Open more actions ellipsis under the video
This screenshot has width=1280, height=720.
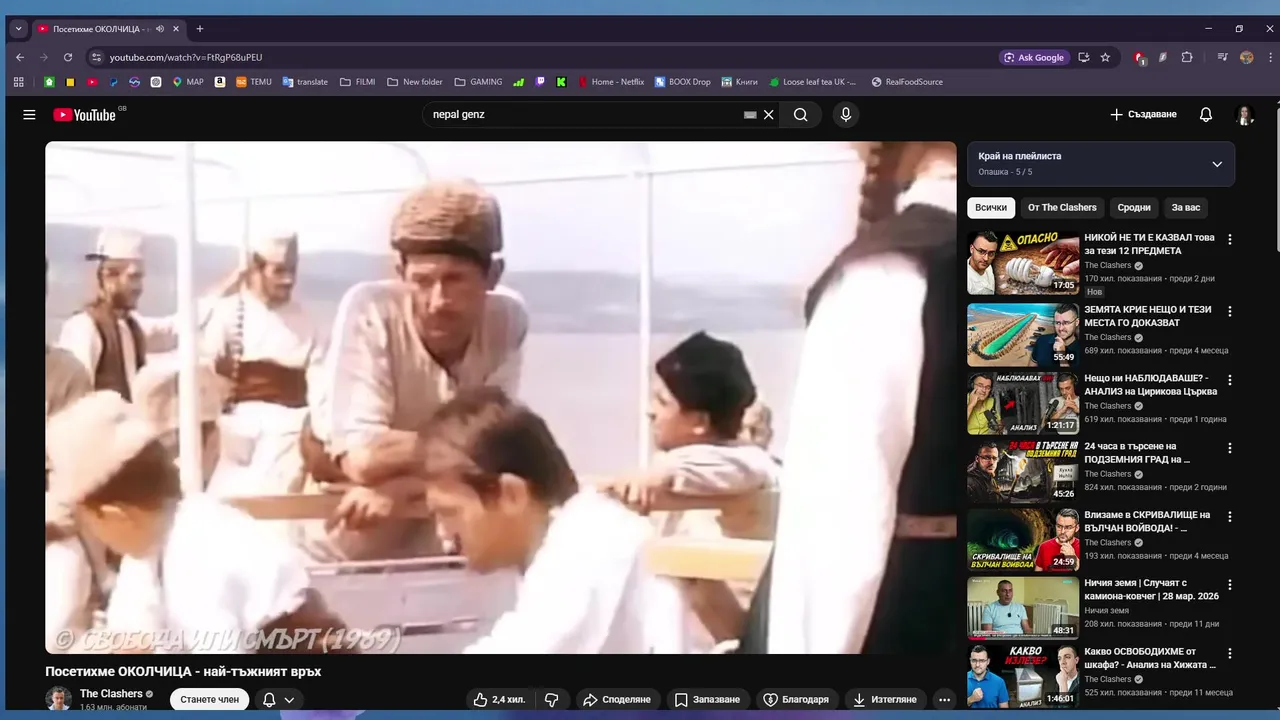944,700
